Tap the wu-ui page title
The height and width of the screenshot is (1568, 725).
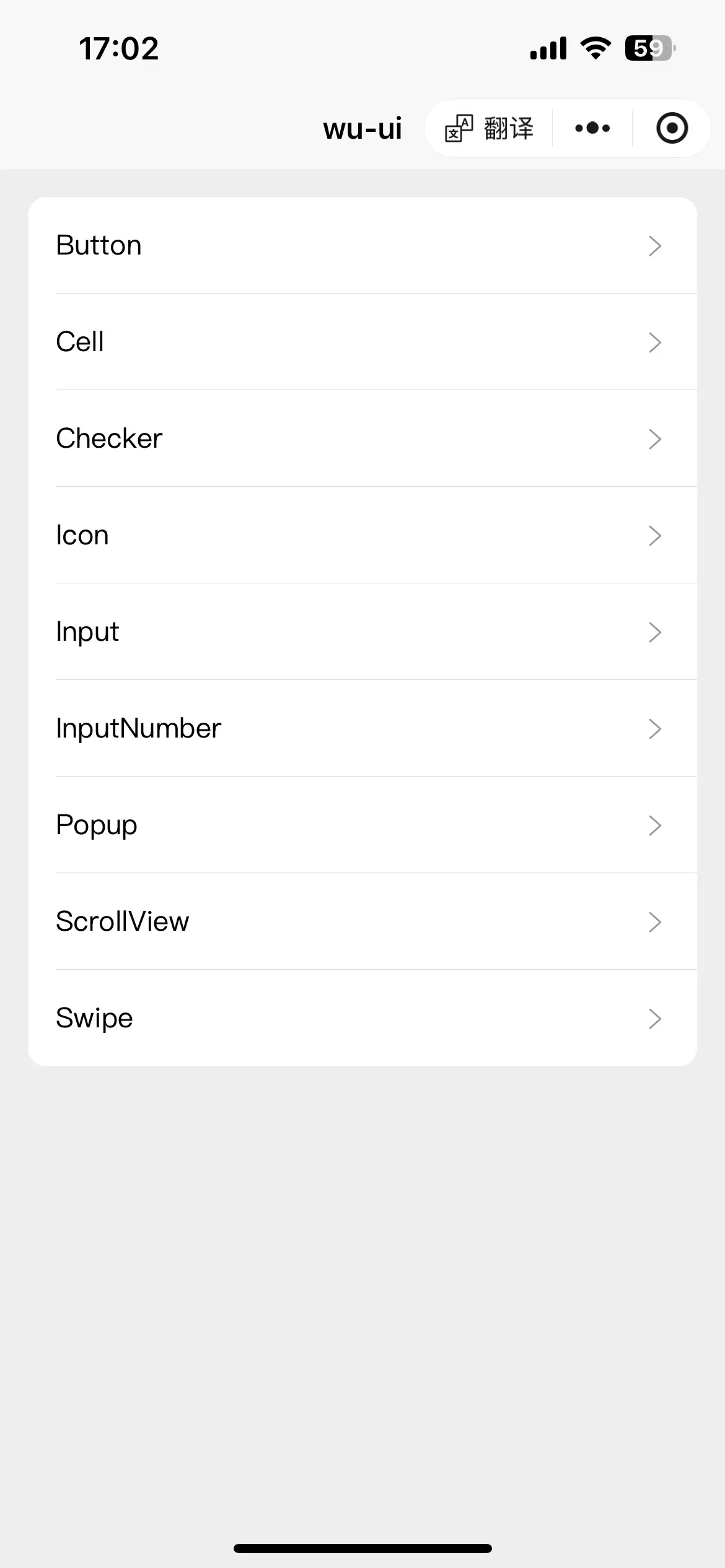(x=362, y=129)
